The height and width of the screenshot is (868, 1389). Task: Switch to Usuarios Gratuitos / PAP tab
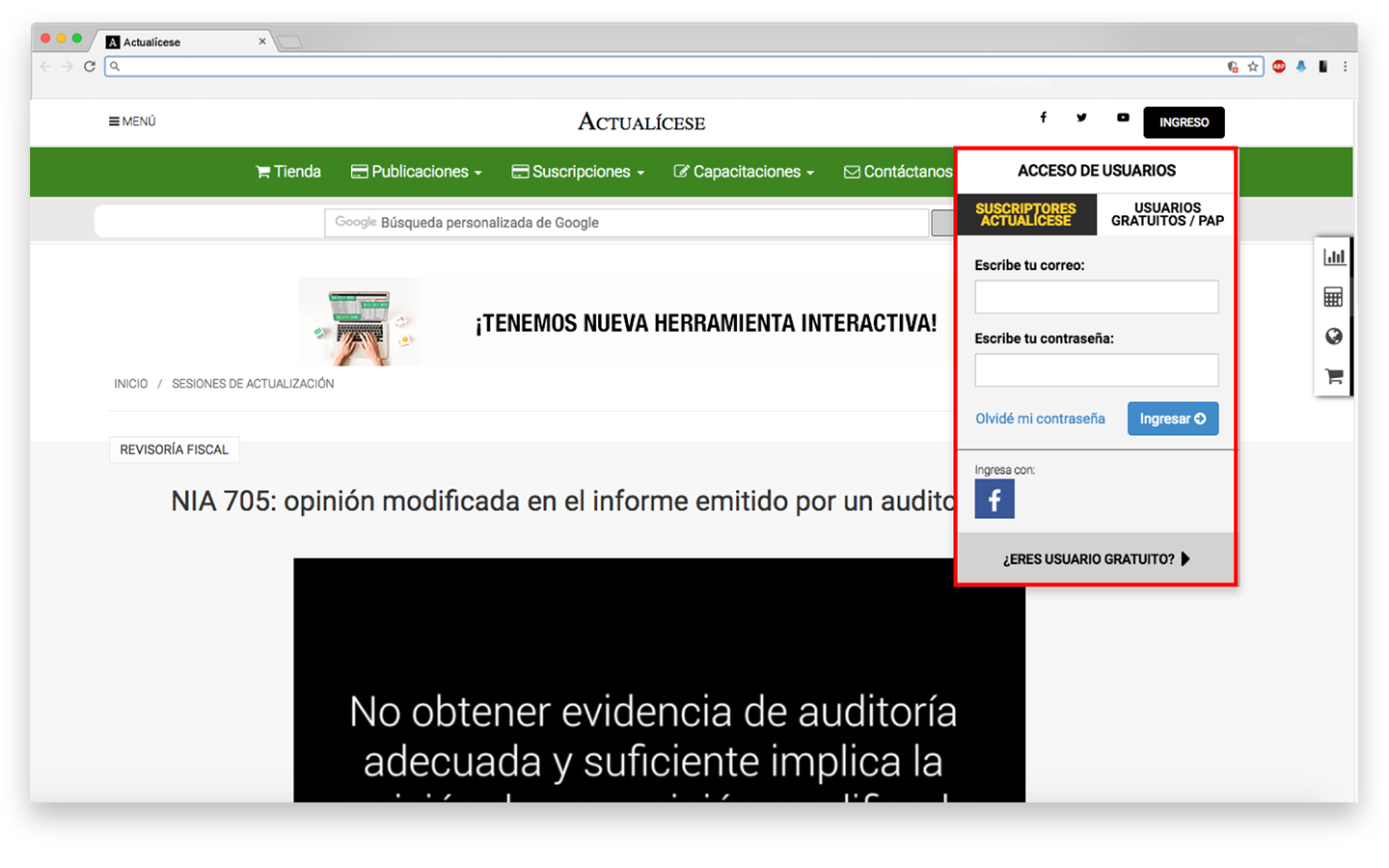[1167, 214]
